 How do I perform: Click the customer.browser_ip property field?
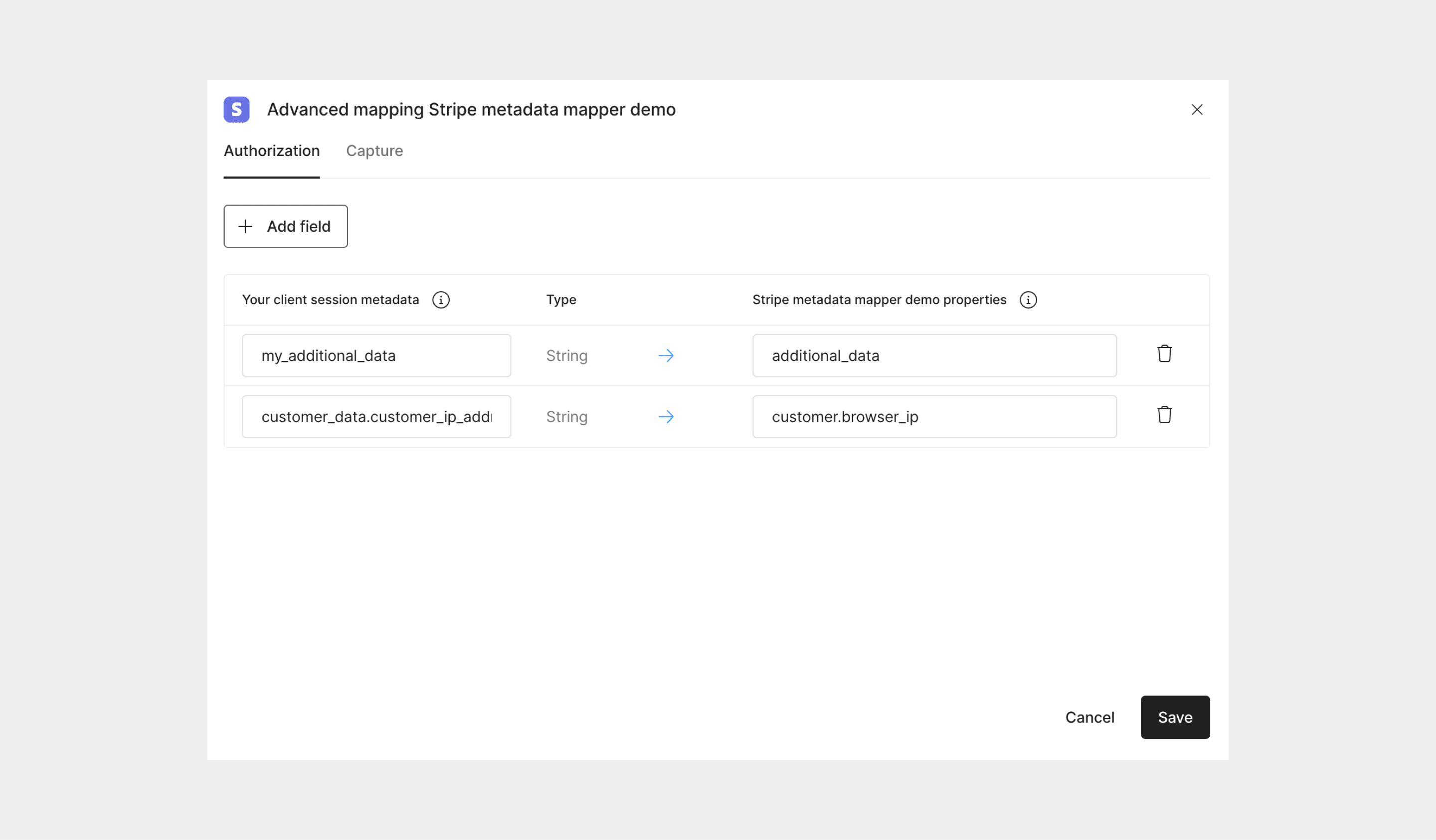click(x=934, y=417)
